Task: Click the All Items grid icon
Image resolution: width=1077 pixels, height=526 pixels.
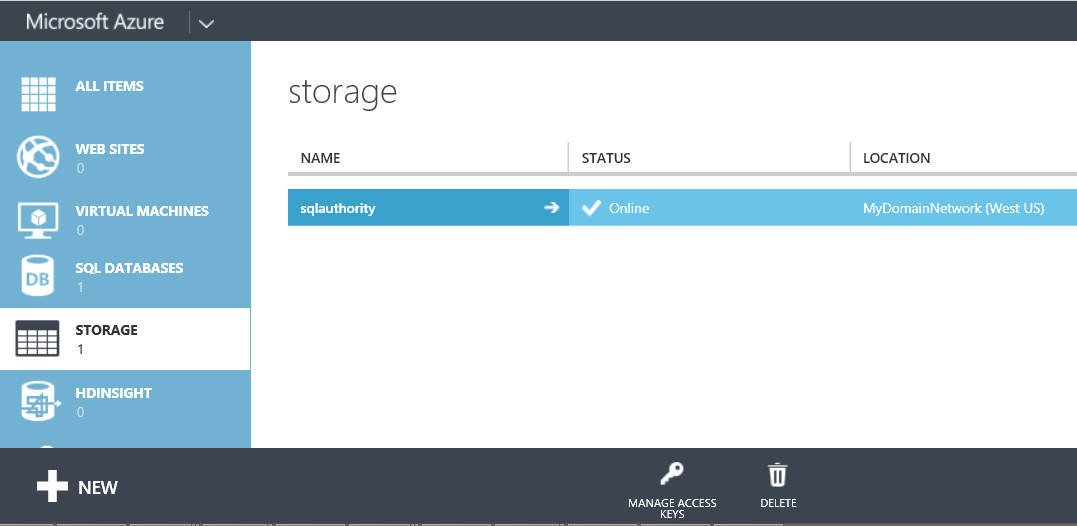Action: (x=38, y=94)
